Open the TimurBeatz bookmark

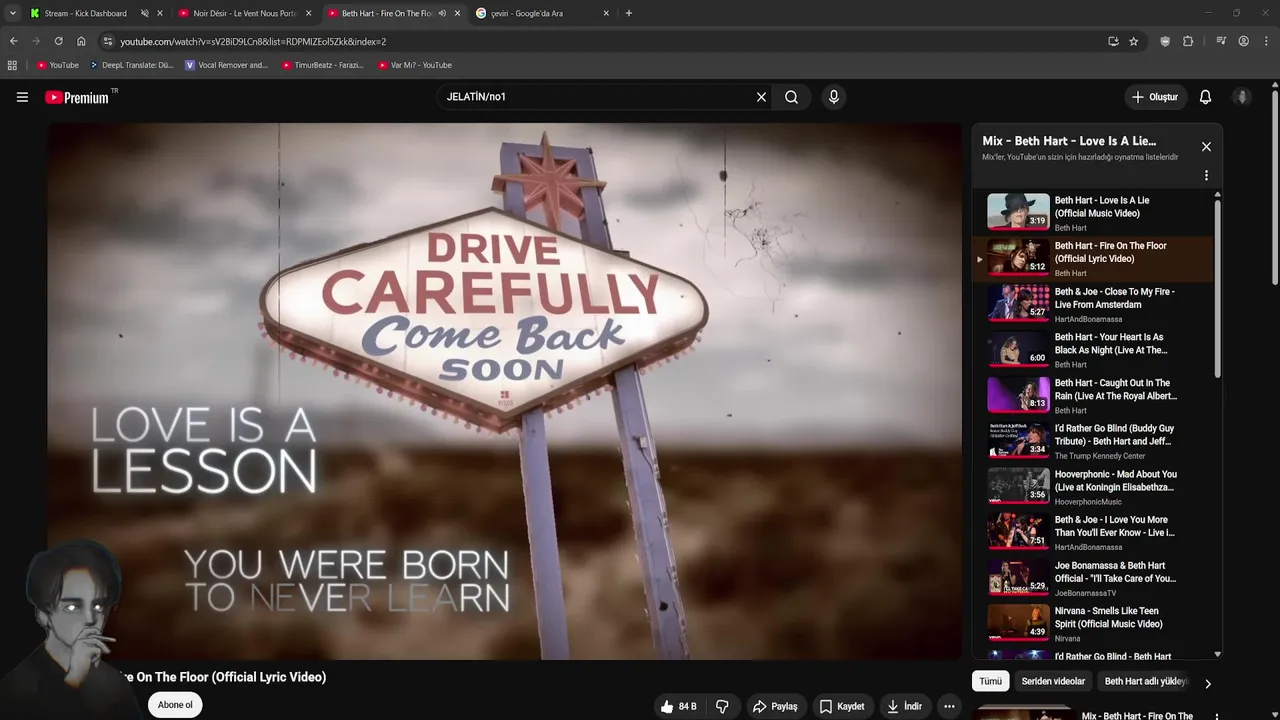point(323,65)
